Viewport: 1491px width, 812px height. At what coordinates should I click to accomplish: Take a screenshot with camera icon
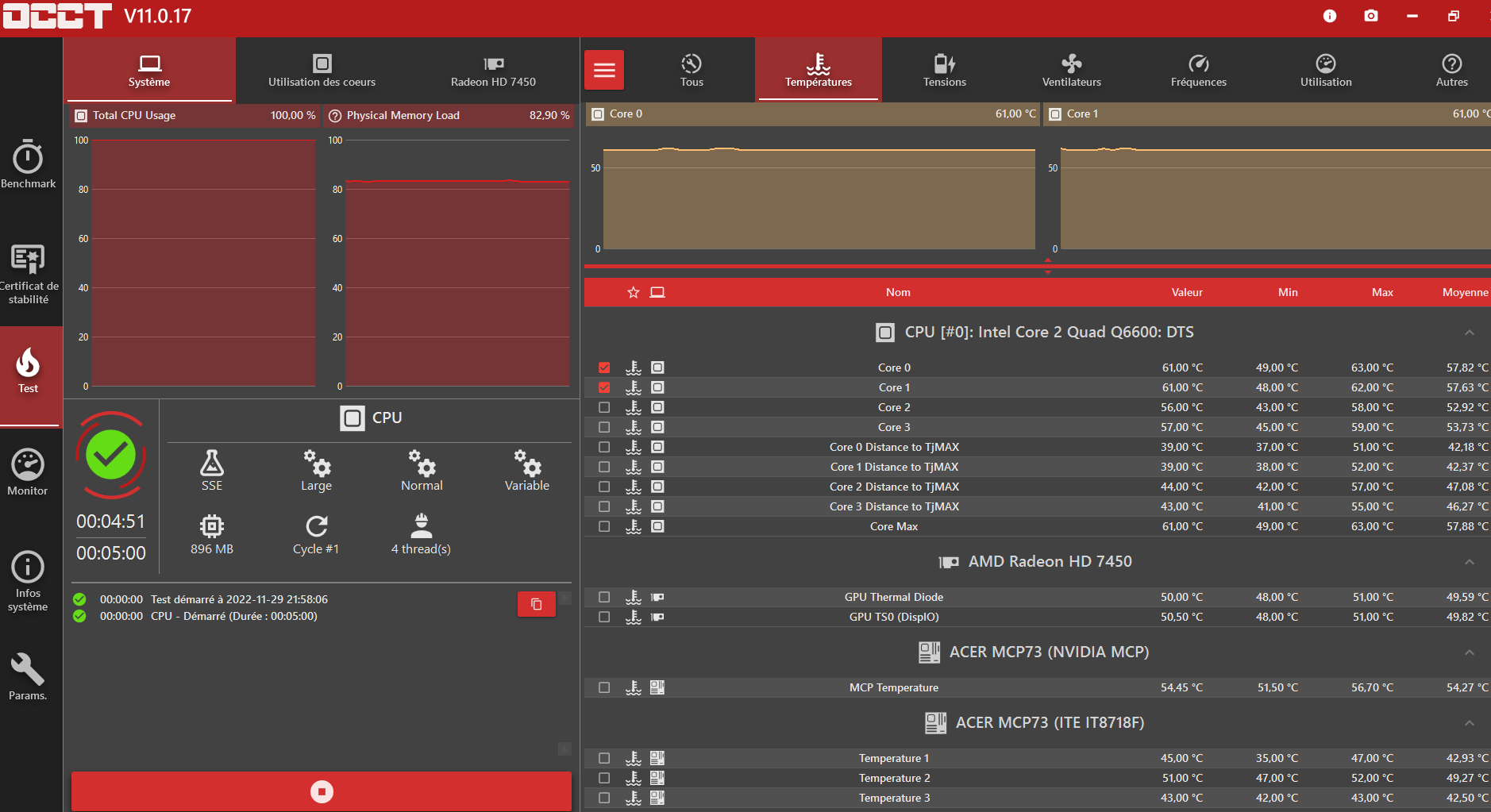pos(1371,16)
